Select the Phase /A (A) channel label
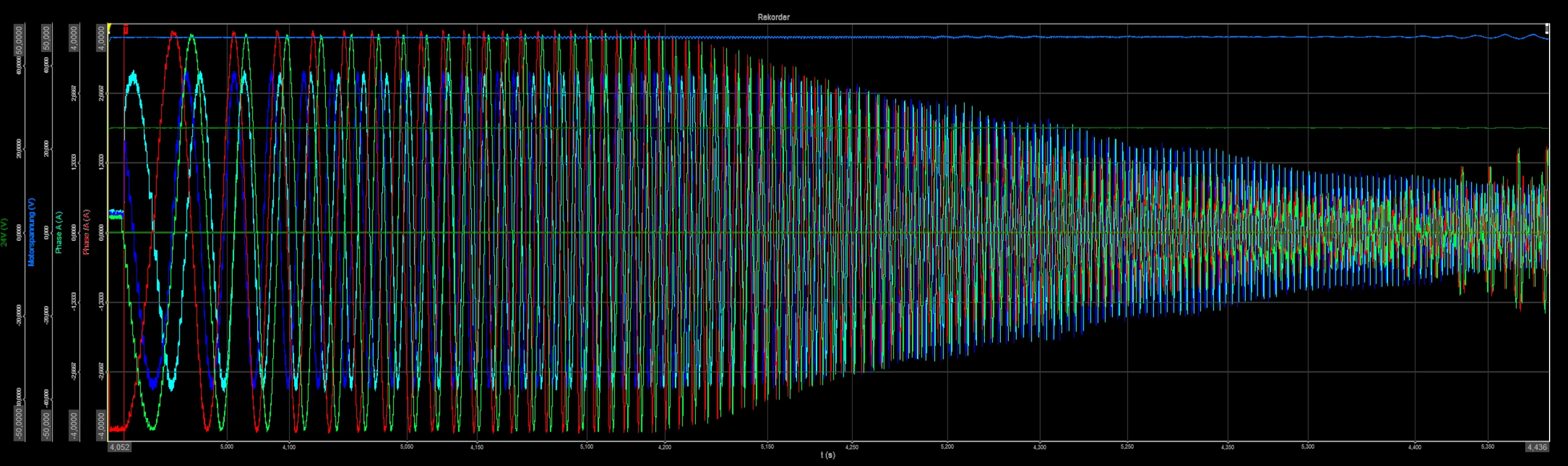This screenshot has width=1568, height=466. click(x=86, y=232)
